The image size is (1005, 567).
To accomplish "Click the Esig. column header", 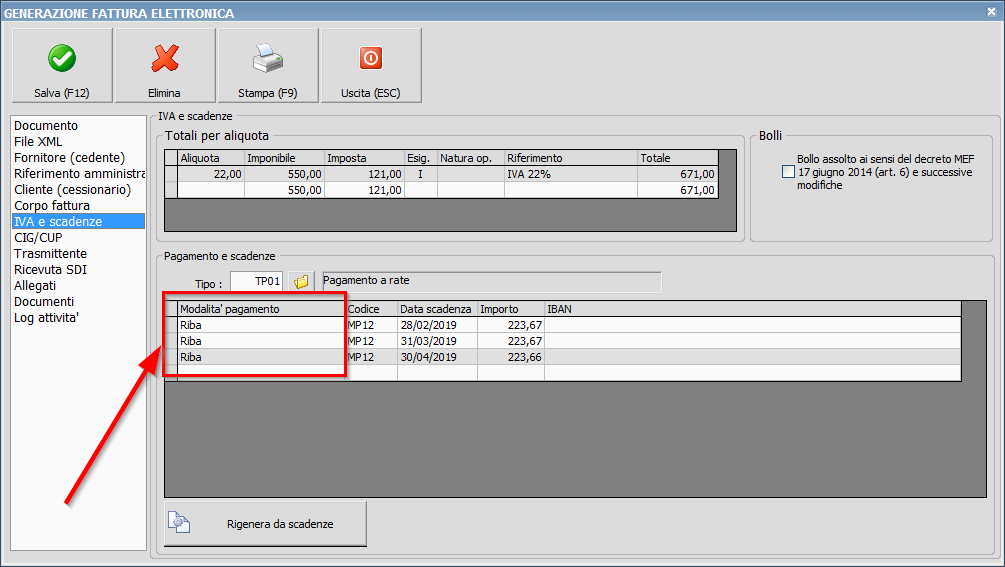I will click(420, 158).
